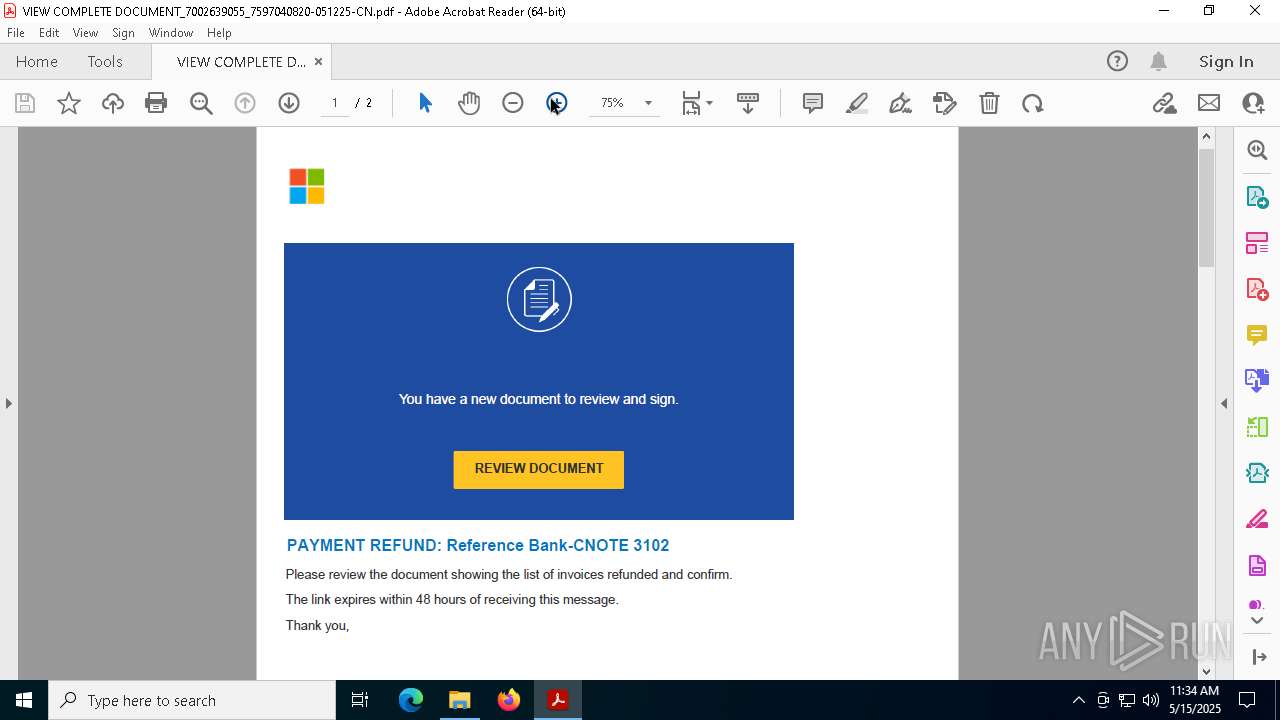Image resolution: width=1280 pixels, height=720 pixels.
Task: Open notifications bell
Action: (1158, 61)
